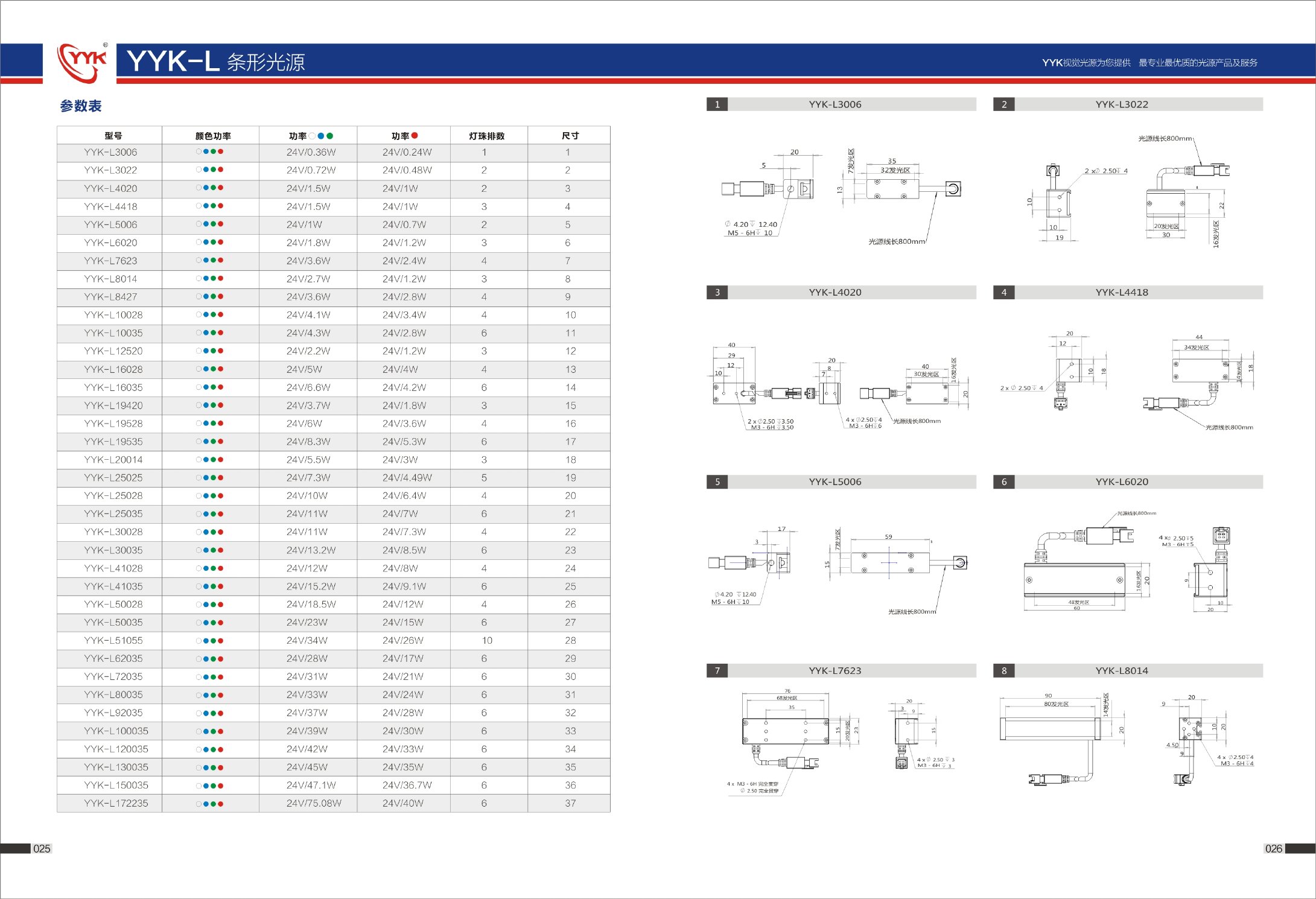Select the YYK-L7623 model cell in table
The width and height of the screenshot is (1316, 899).
tap(110, 261)
